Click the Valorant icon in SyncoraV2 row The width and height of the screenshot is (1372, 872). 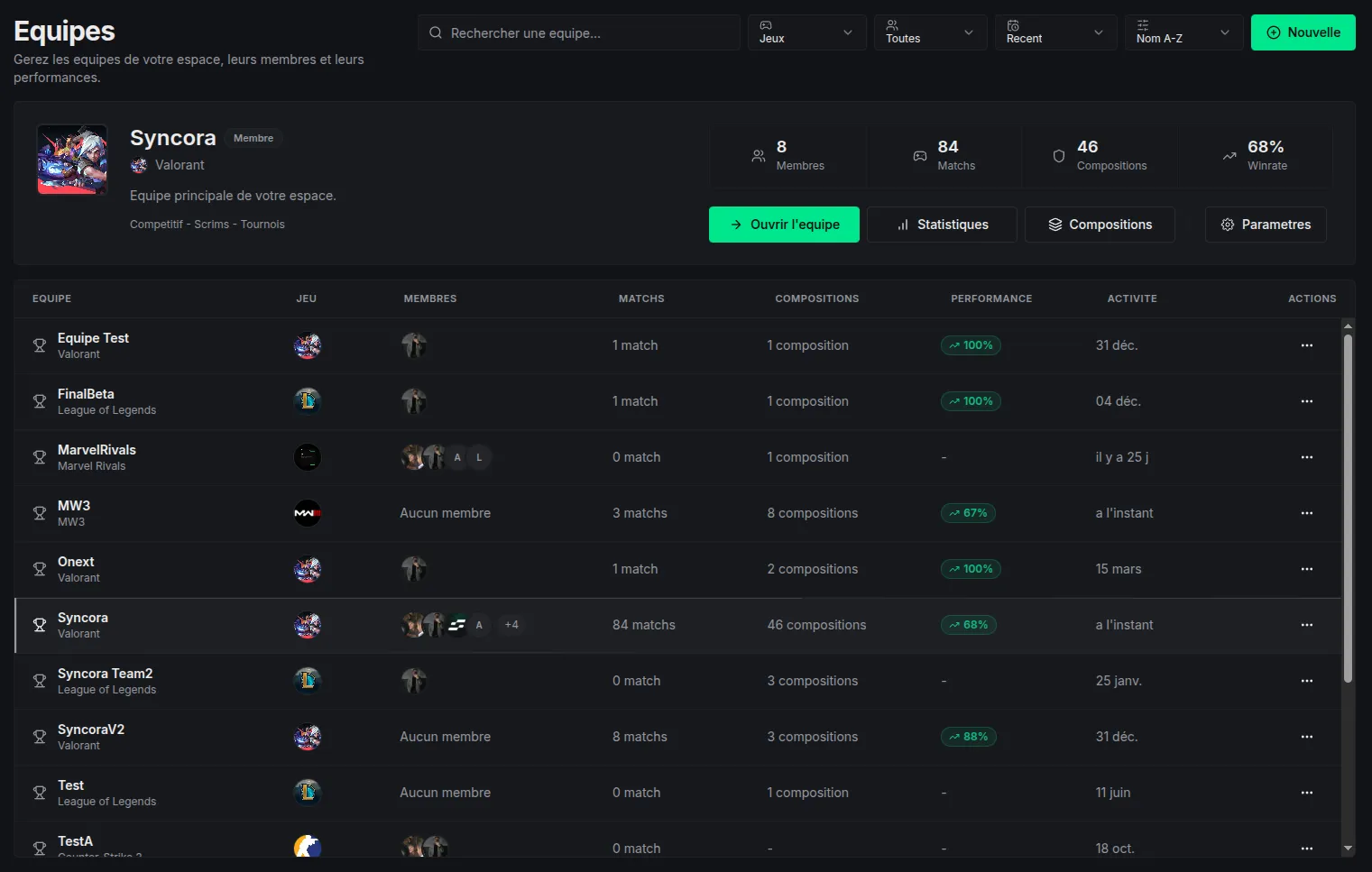pyautogui.click(x=308, y=737)
